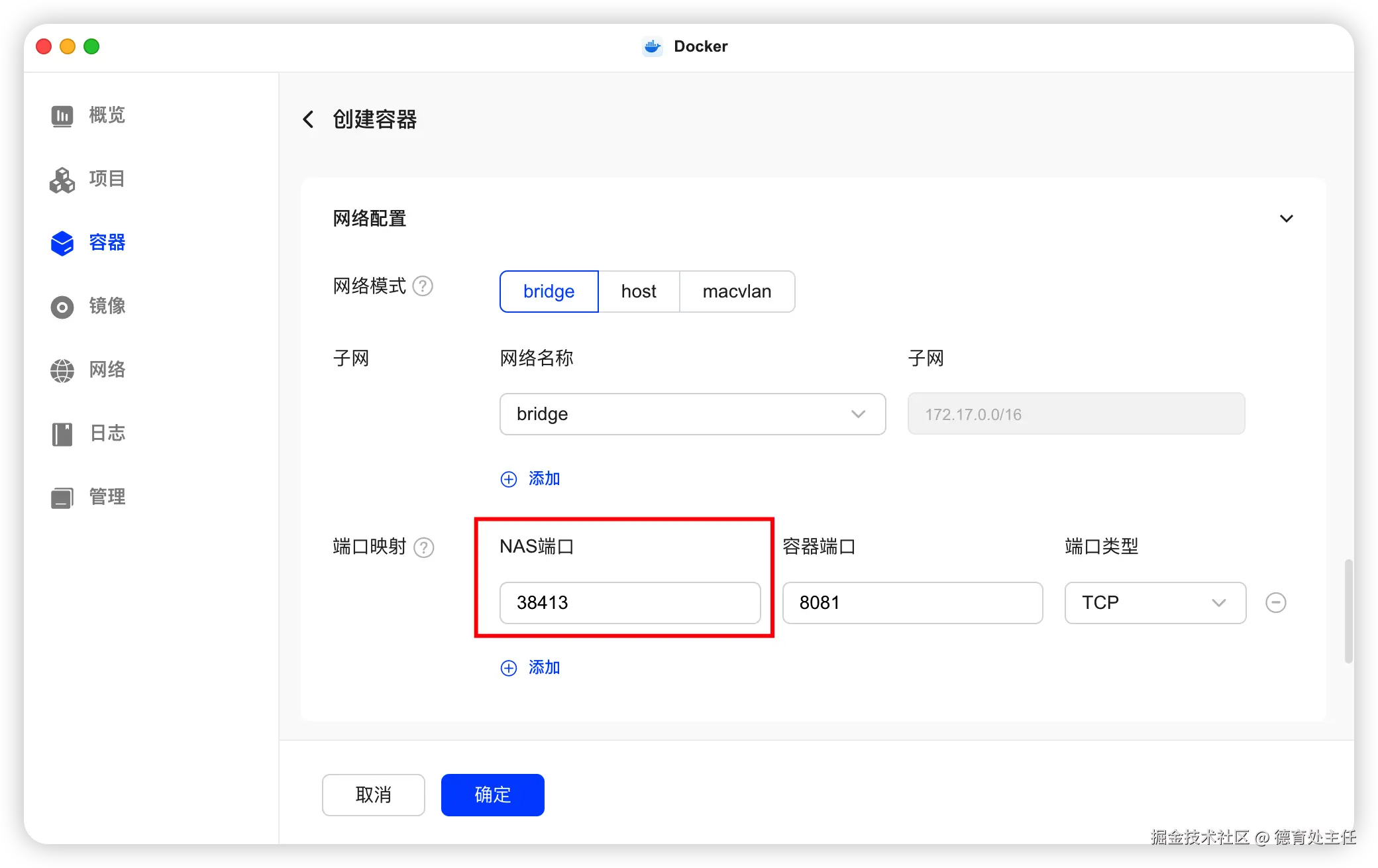Click the 取消 cancel button
This screenshot has width=1378, height=868.
tap(373, 794)
